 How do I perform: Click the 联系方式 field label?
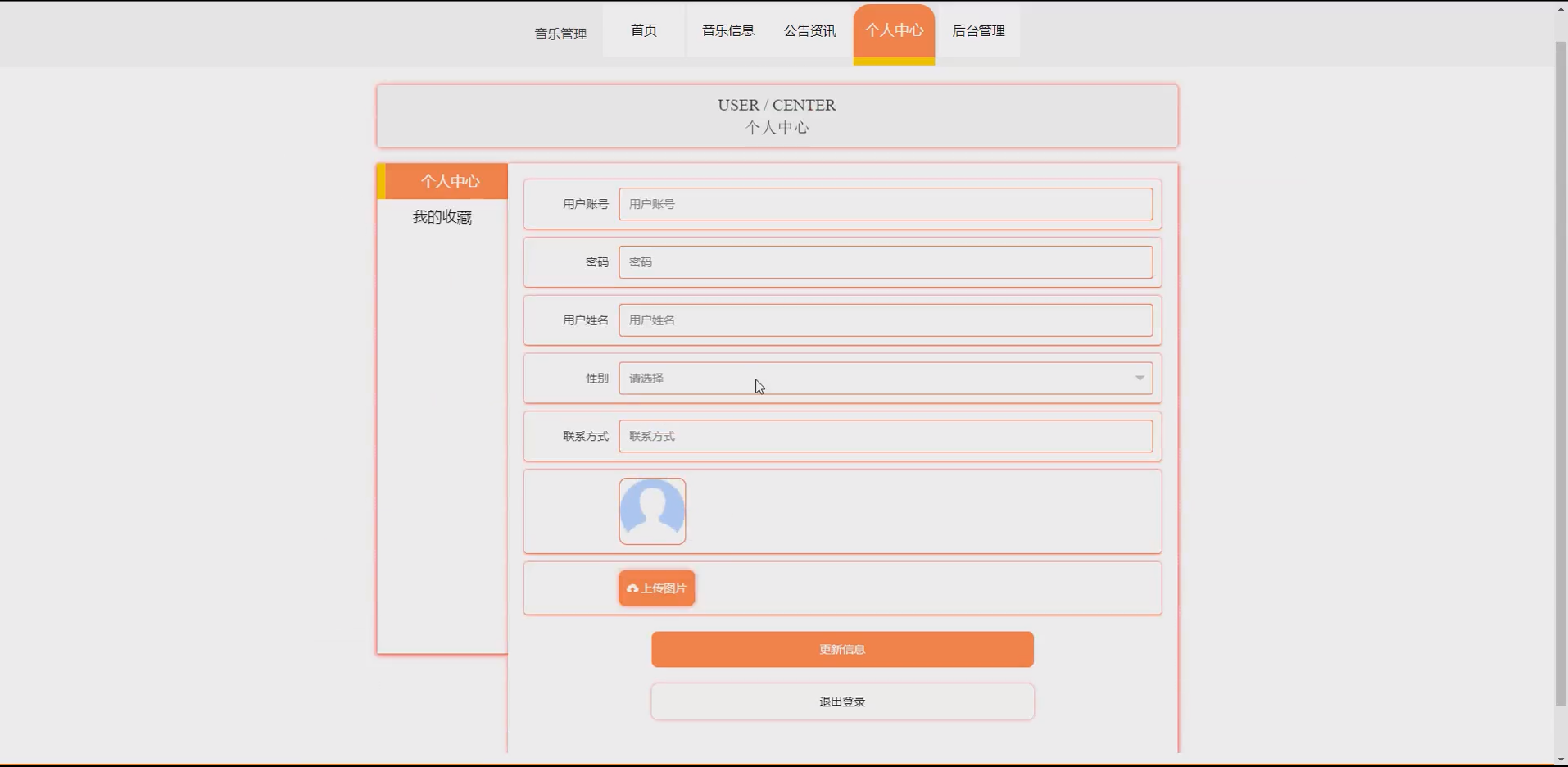[586, 437]
